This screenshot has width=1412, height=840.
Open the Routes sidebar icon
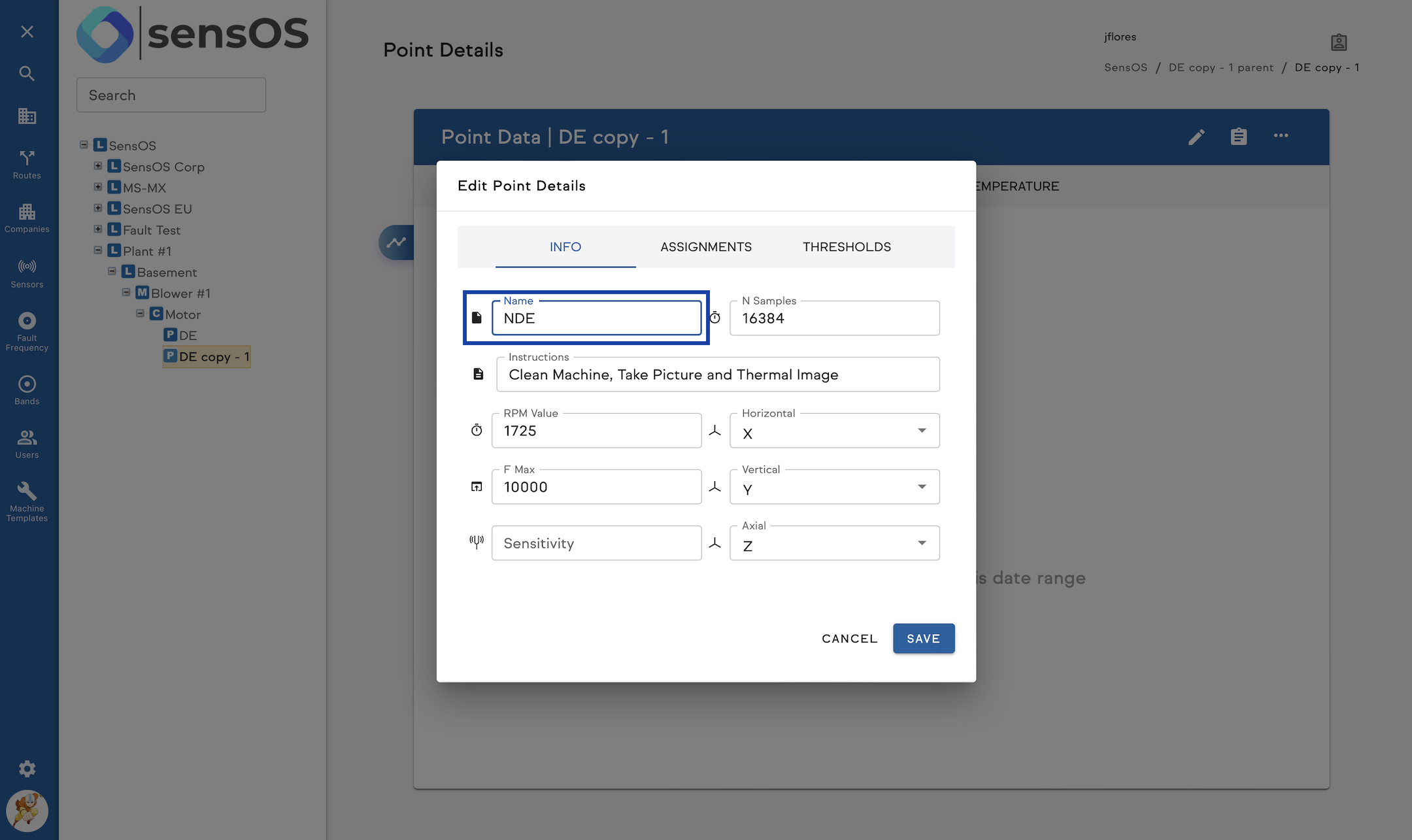[27, 163]
